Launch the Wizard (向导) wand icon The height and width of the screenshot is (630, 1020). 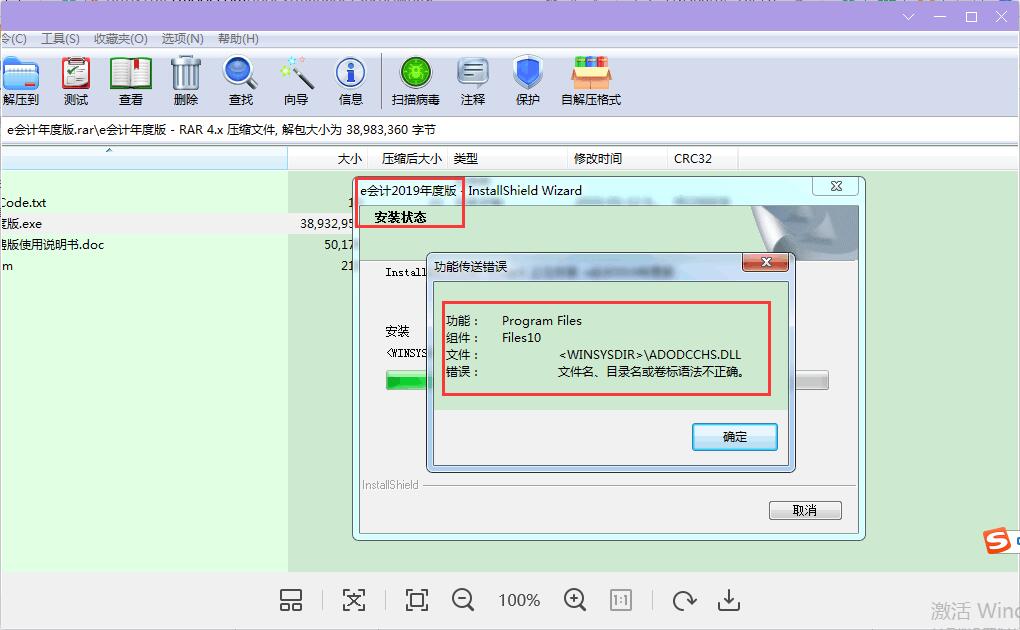[296, 81]
